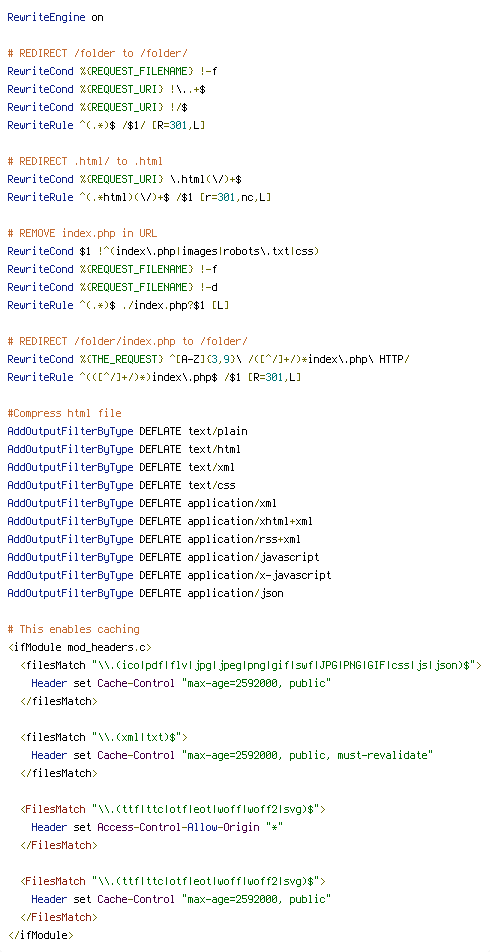The width and height of the screenshot is (490, 952).
Task: Click the RewriteCond $1 !^(index\.php|images... line
Action: [163, 251]
